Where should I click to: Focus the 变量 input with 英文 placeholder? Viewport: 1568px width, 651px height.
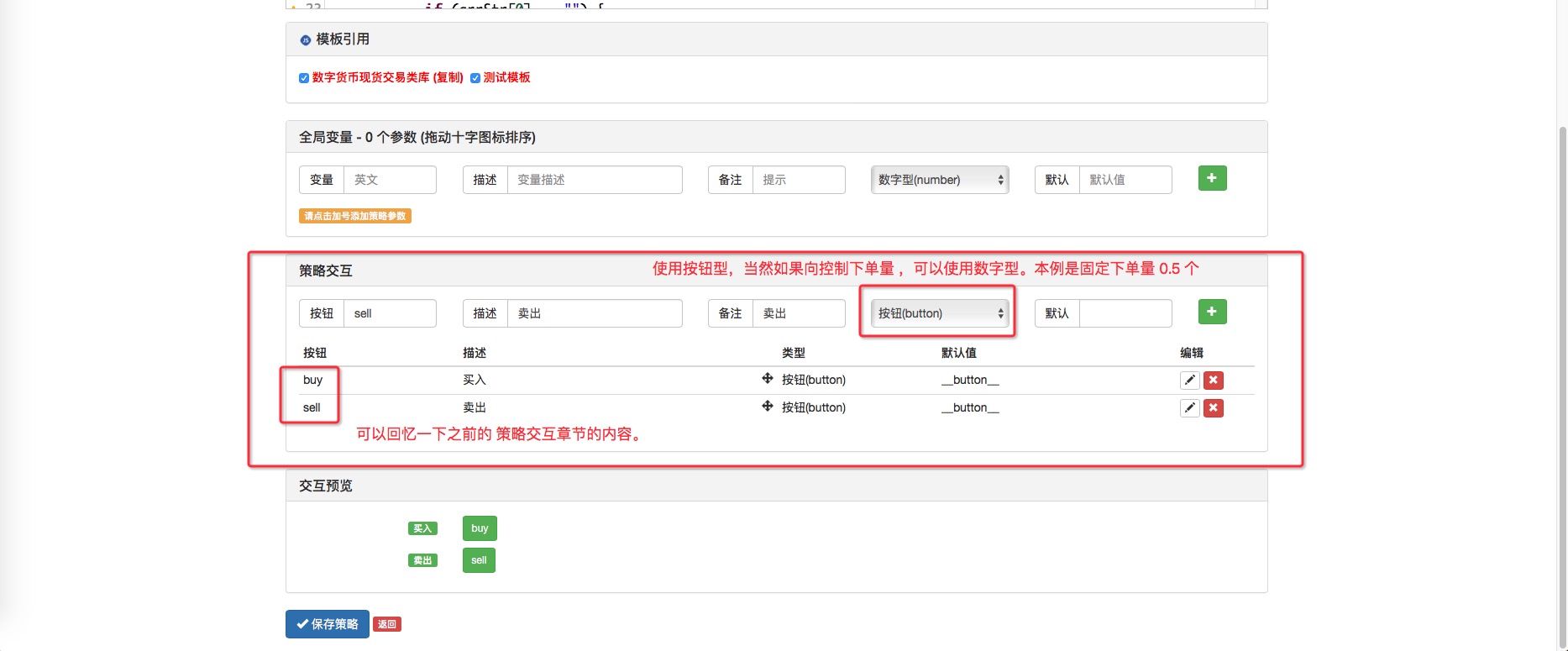coord(390,180)
